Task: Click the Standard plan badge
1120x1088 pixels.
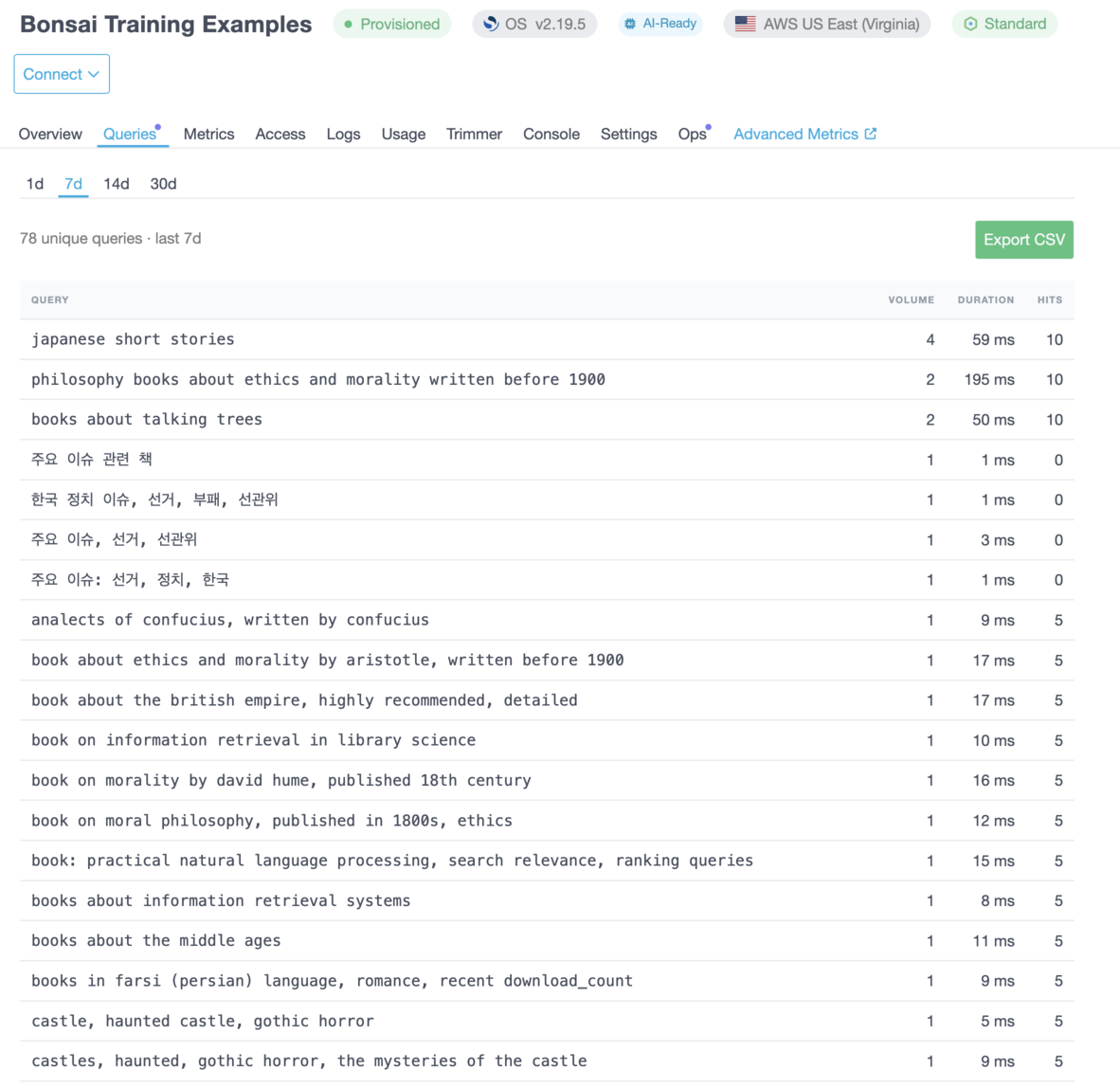Action: (1003, 24)
